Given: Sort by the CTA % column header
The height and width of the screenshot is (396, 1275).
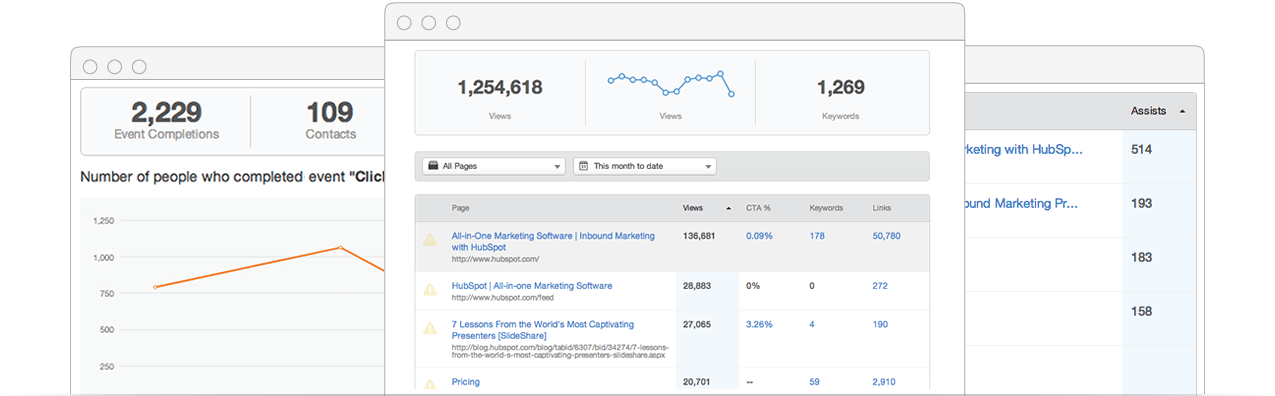Looking at the screenshot, I should [x=758, y=208].
